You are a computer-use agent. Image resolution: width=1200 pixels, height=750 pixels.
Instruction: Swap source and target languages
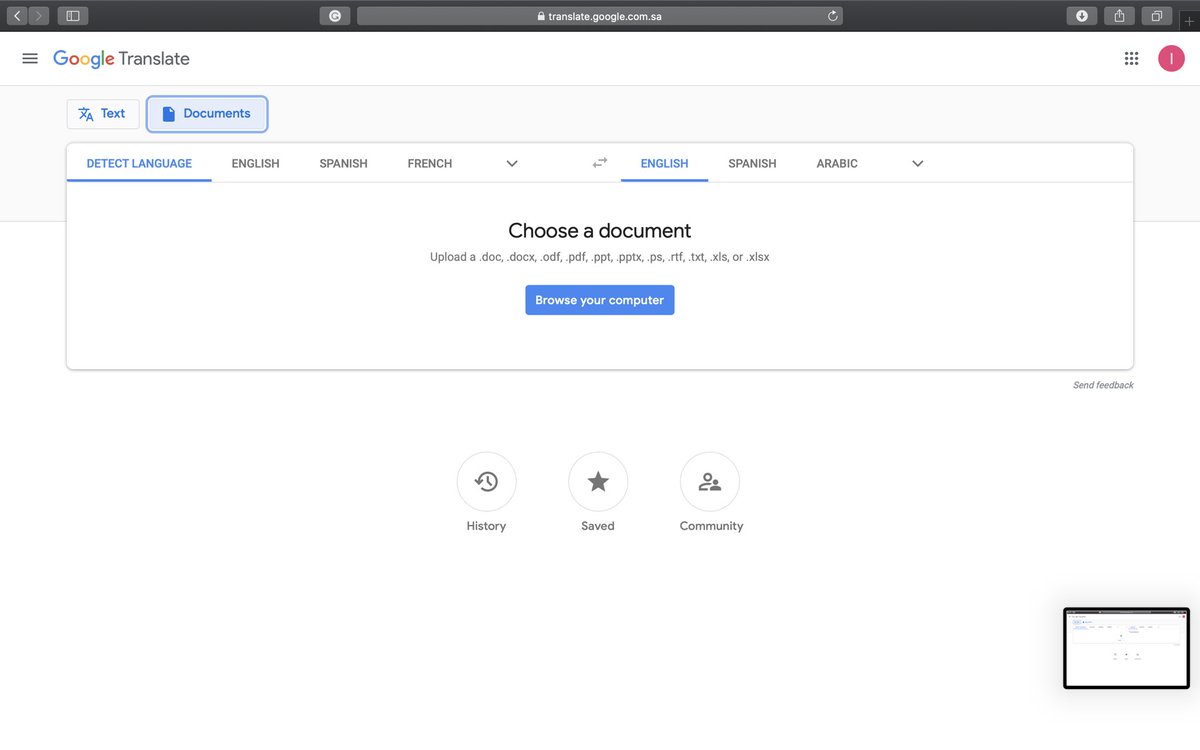pos(600,163)
